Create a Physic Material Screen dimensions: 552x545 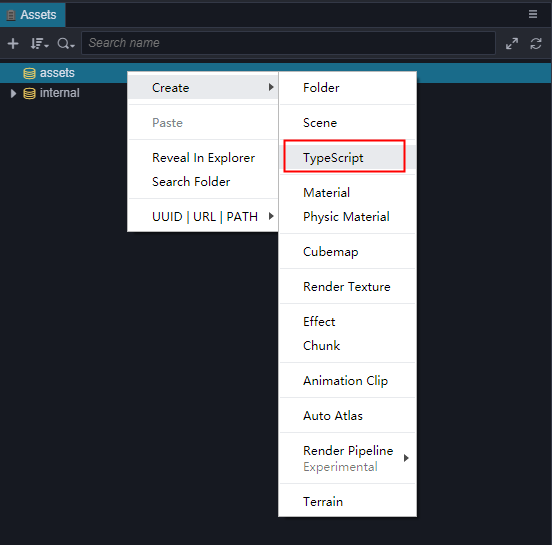tap(347, 217)
